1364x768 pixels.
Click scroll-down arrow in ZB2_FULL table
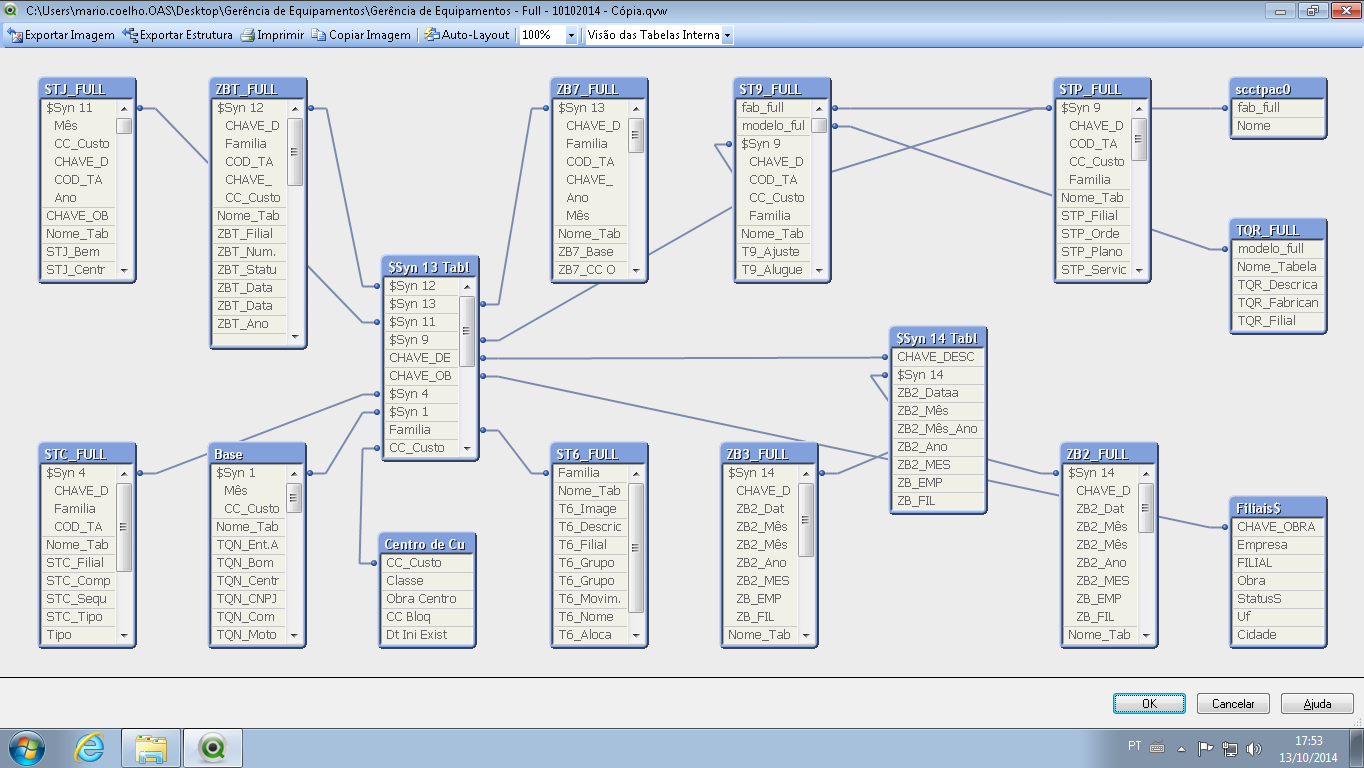[1146, 635]
